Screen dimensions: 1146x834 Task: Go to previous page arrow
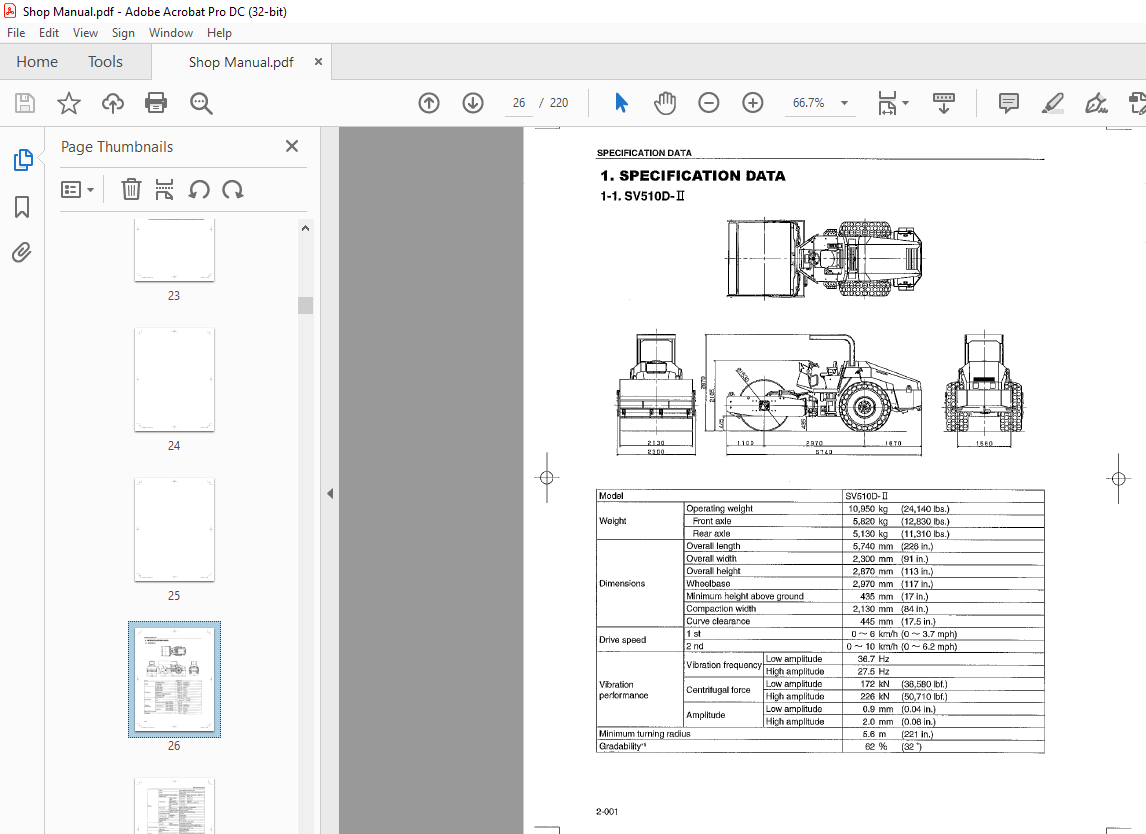pyautogui.click(x=429, y=103)
